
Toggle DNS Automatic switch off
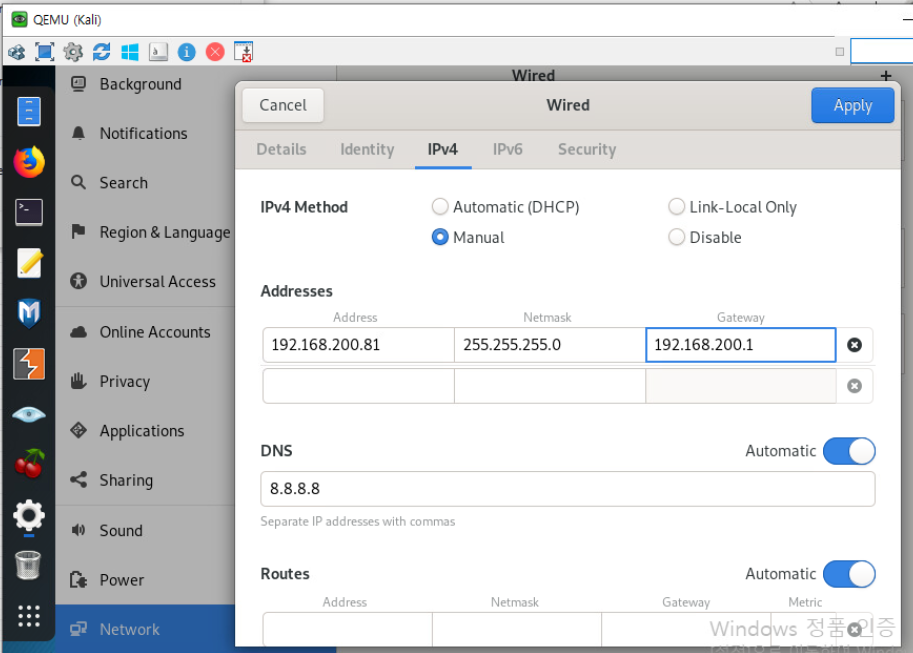pyautogui.click(x=849, y=451)
